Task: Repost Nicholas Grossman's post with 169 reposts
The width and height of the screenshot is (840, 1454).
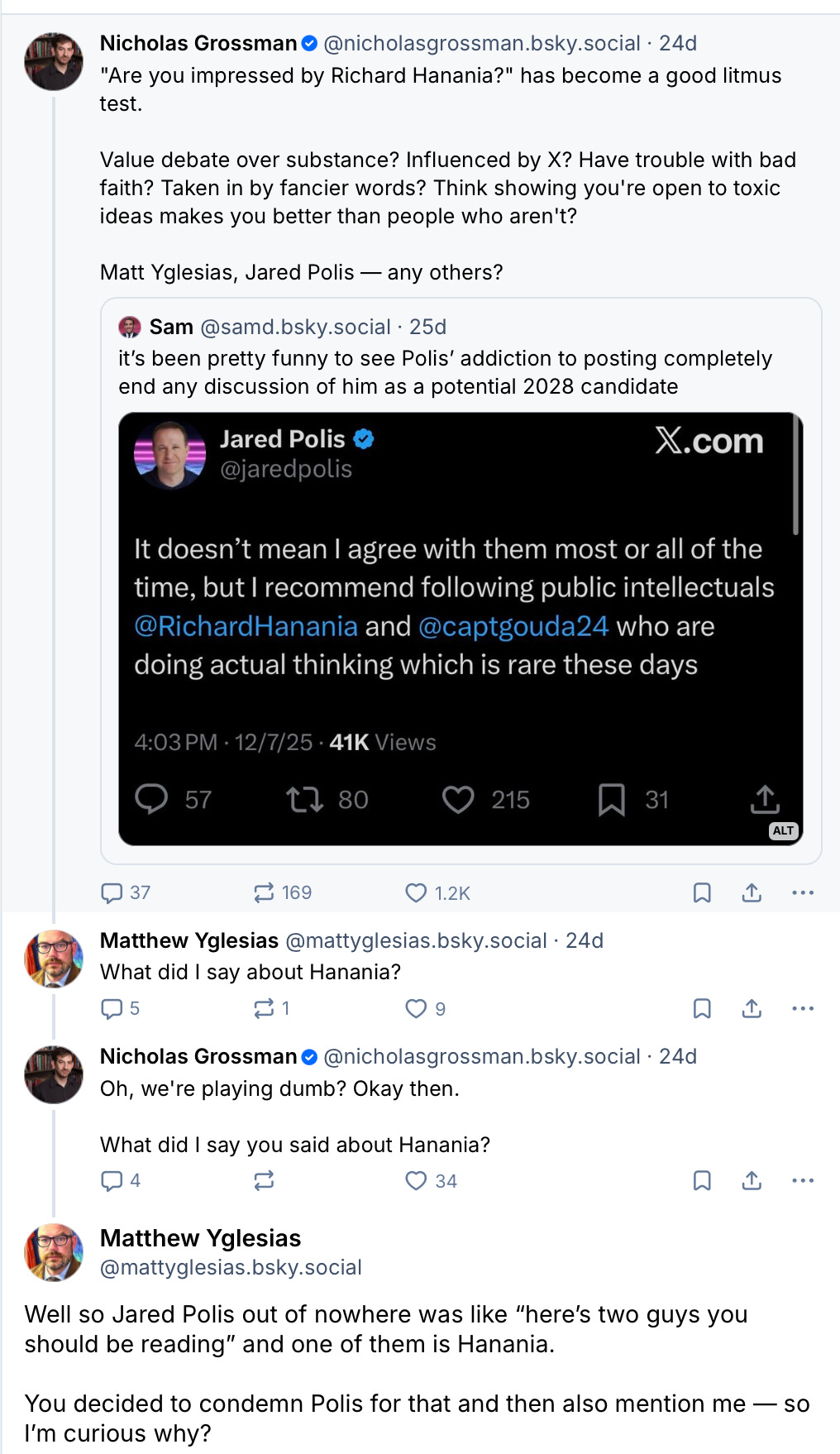Action: (264, 892)
